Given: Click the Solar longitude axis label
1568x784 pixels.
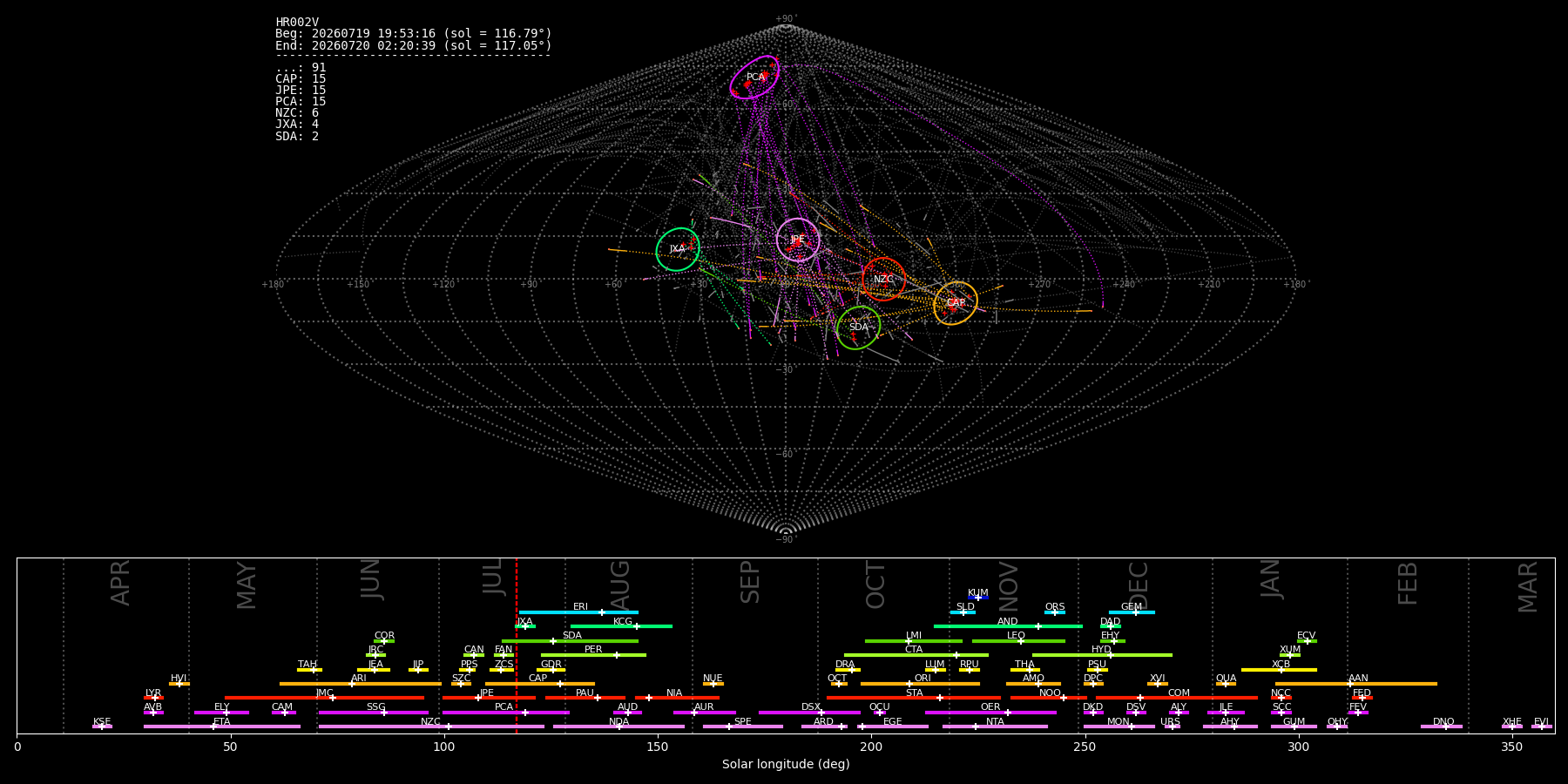Looking at the screenshot, I should click(x=786, y=765).
